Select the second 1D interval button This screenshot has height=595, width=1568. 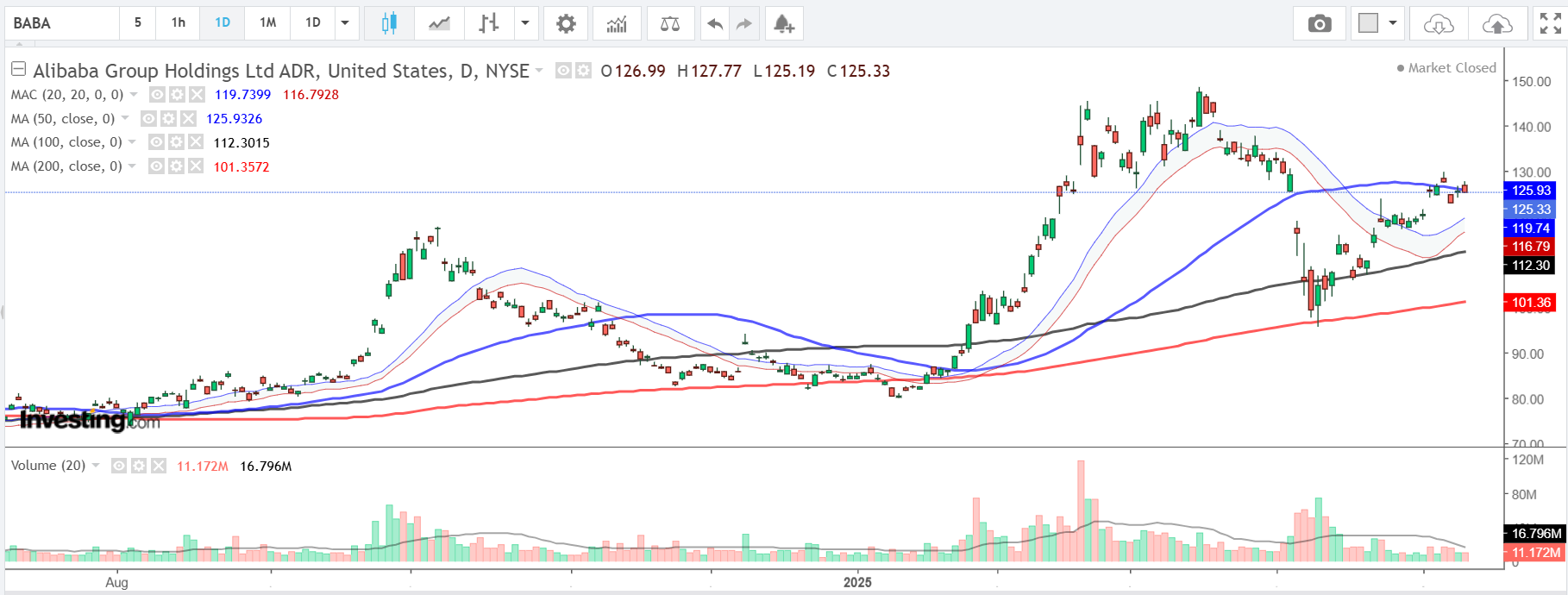313,23
